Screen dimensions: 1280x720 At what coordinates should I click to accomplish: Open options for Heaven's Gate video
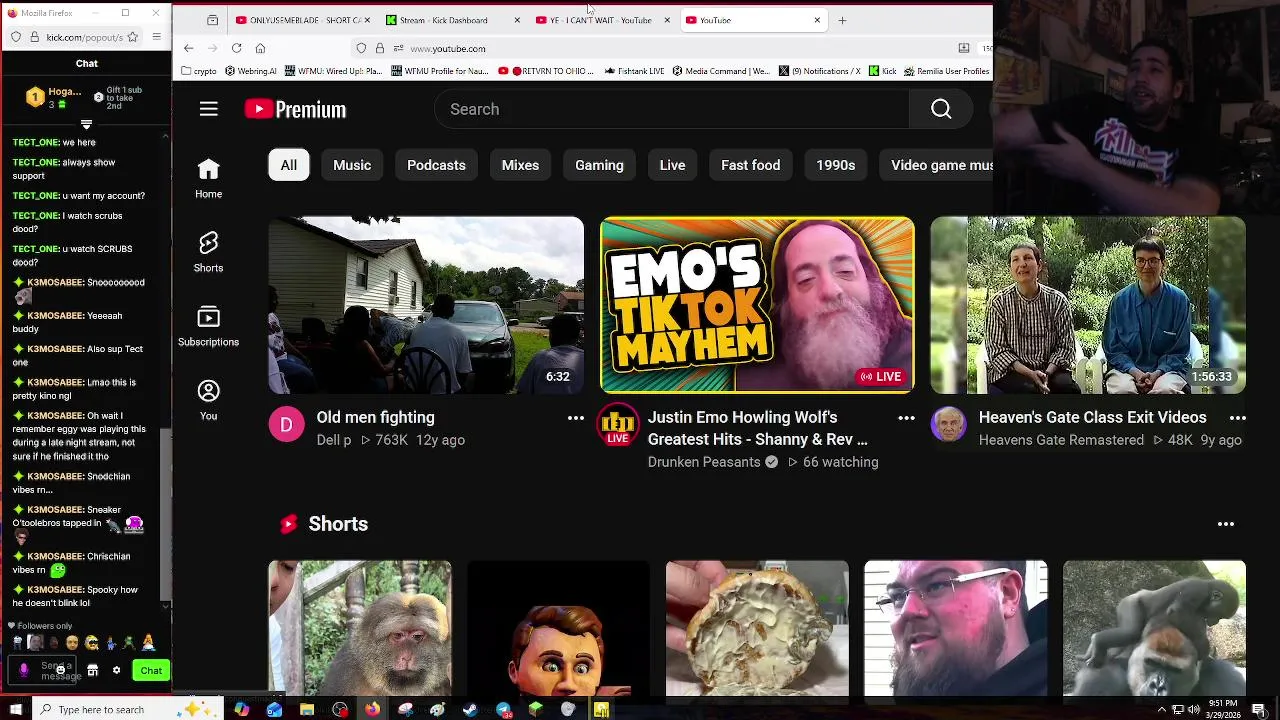point(1237,418)
